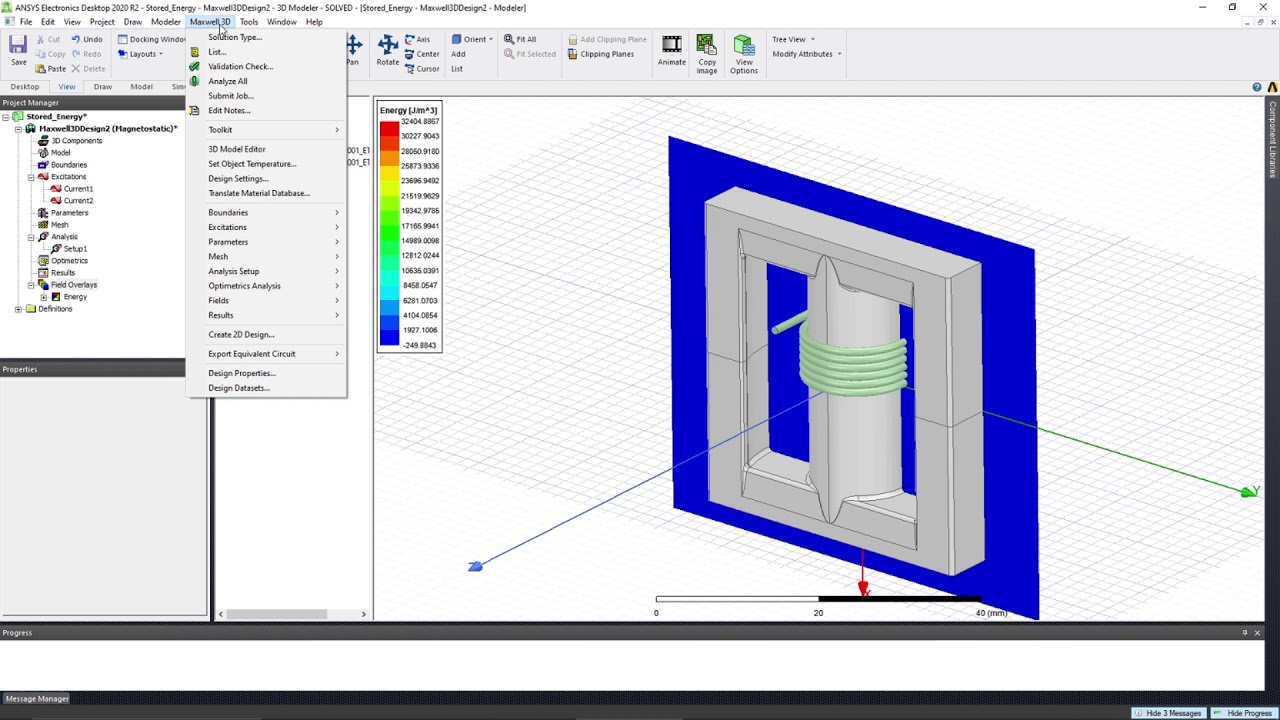
Task: Select the Pan view tool icon
Action: pos(354,44)
